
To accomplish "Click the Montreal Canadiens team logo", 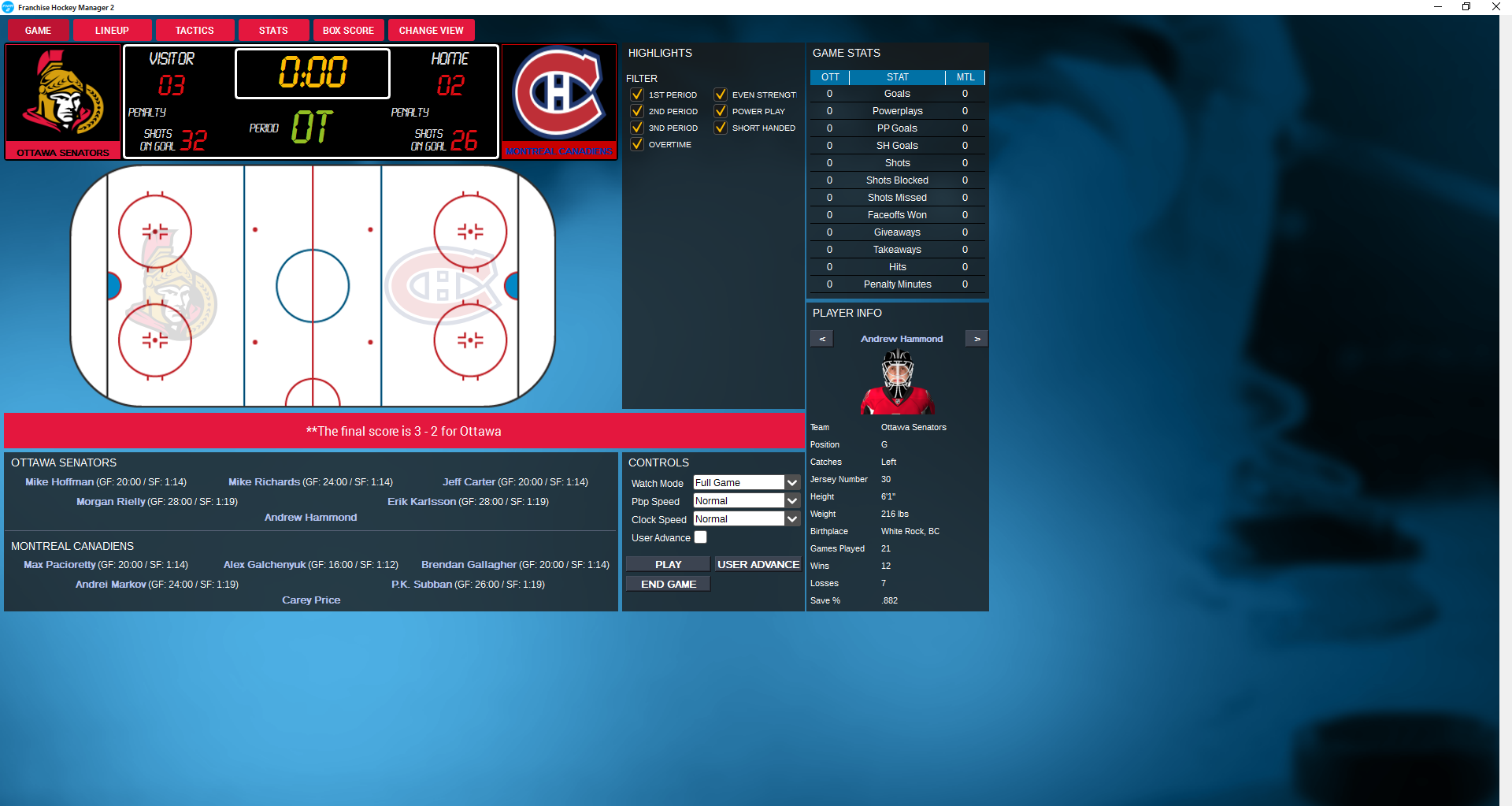I will pyautogui.click(x=559, y=92).
